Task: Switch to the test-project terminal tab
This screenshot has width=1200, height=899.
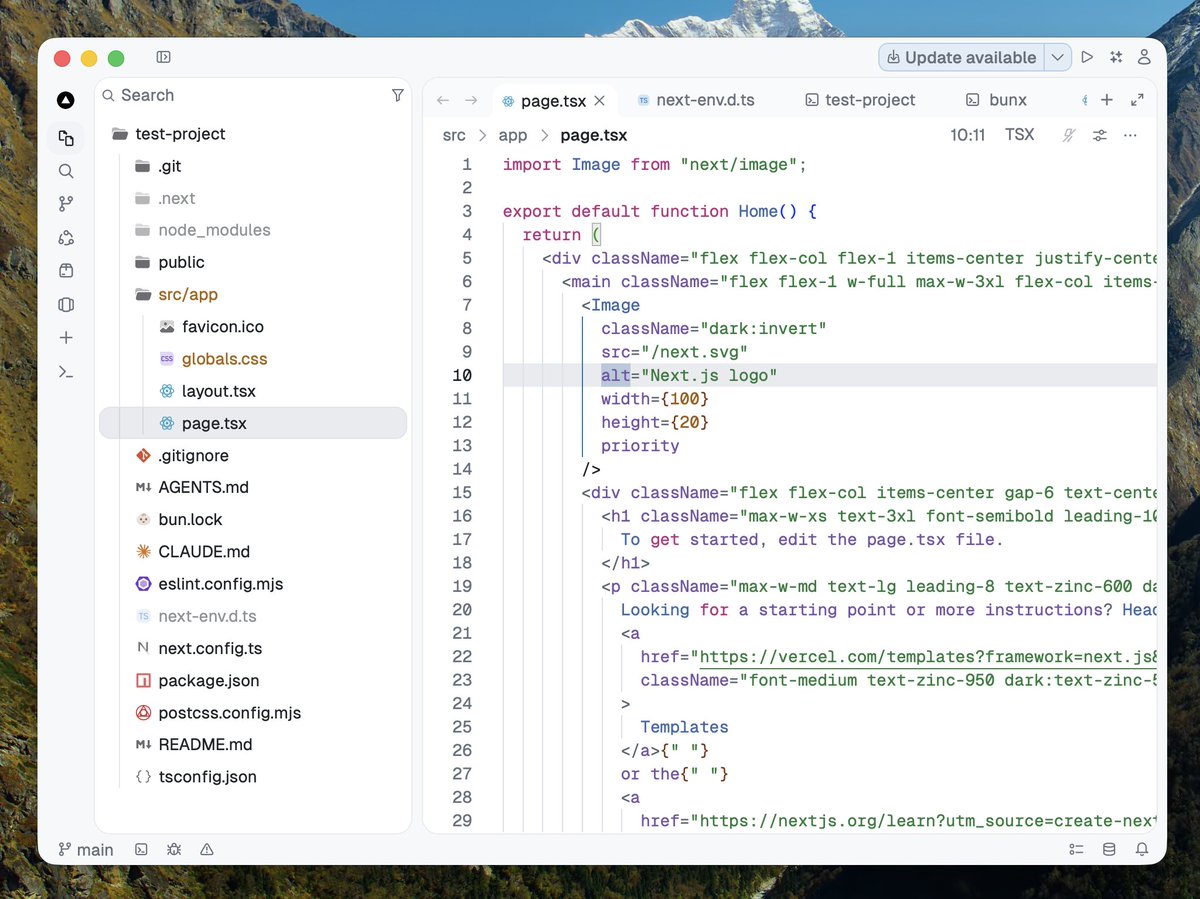Action: pos(860,100)
